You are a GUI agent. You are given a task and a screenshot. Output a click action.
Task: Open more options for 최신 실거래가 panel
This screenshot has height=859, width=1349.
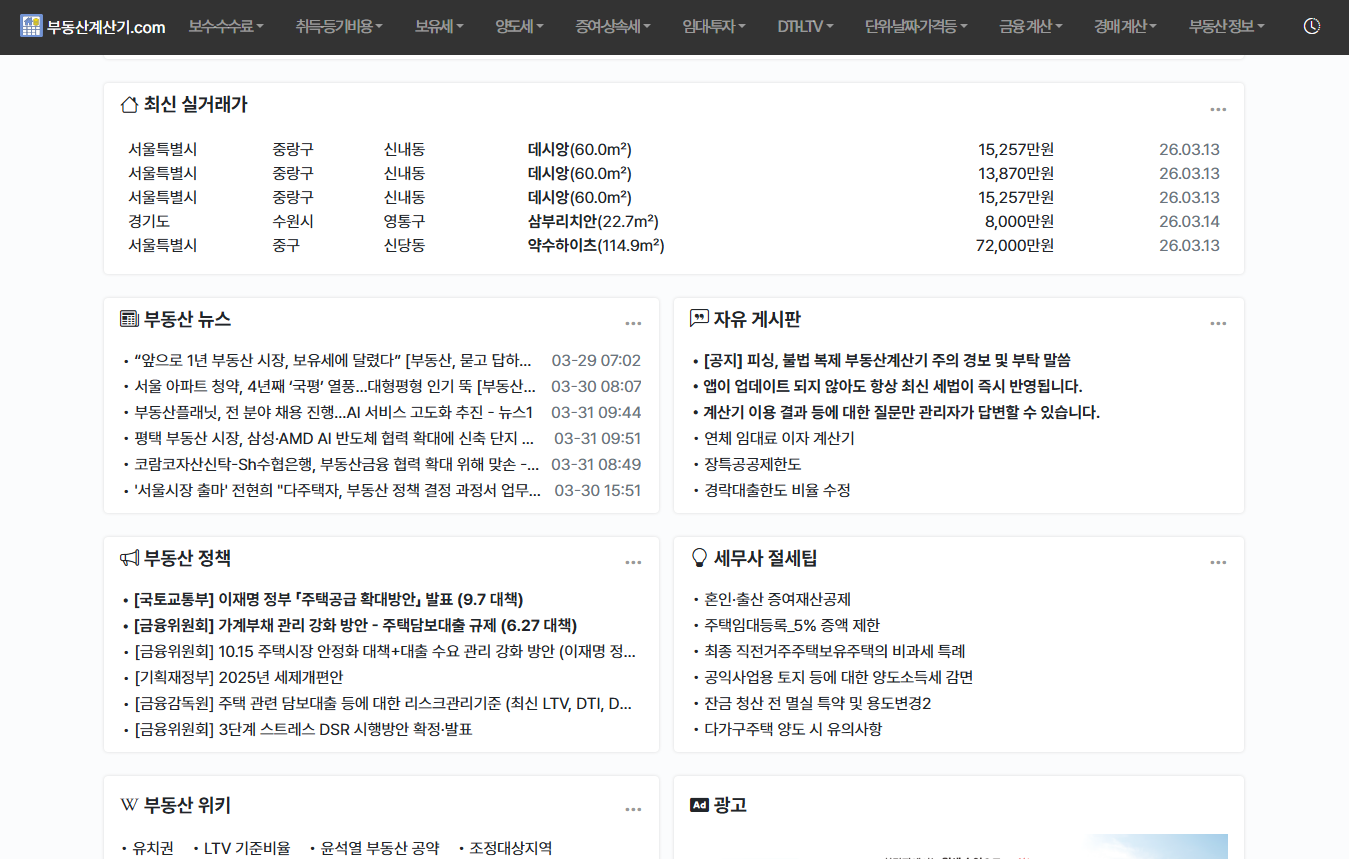[x=1217, y=108]
